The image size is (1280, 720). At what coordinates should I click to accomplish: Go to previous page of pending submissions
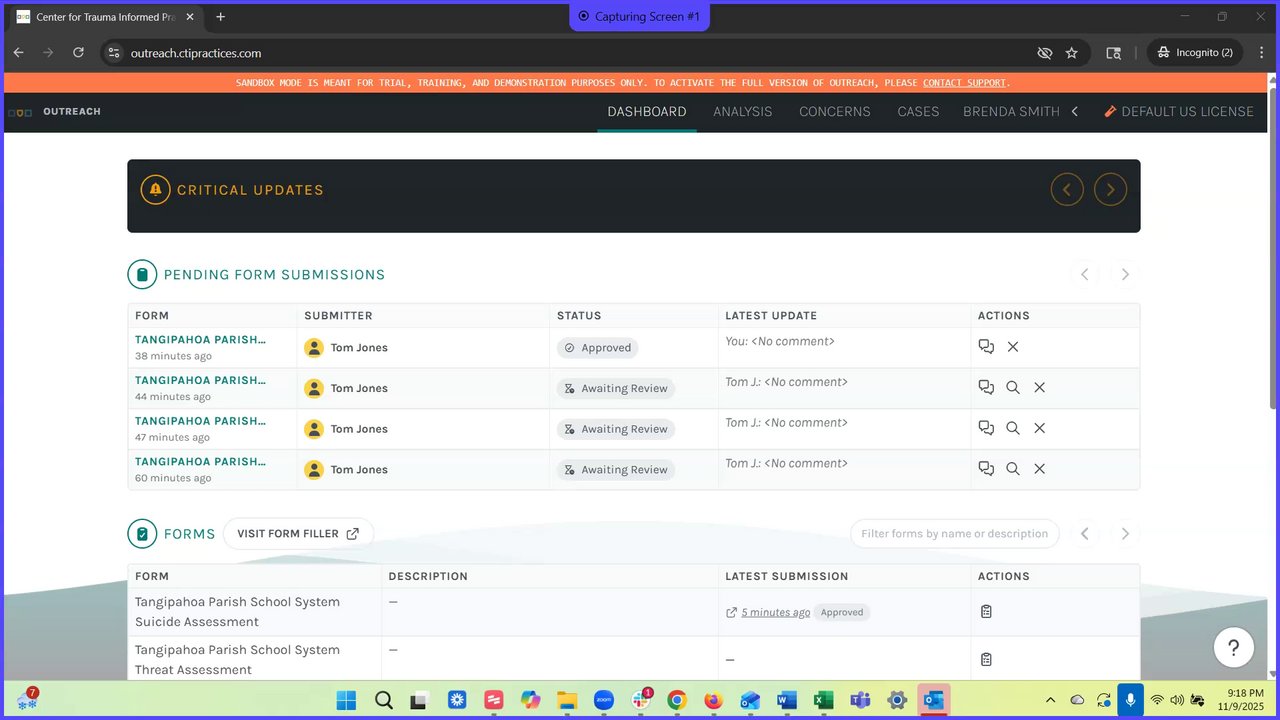[1084, 274]
